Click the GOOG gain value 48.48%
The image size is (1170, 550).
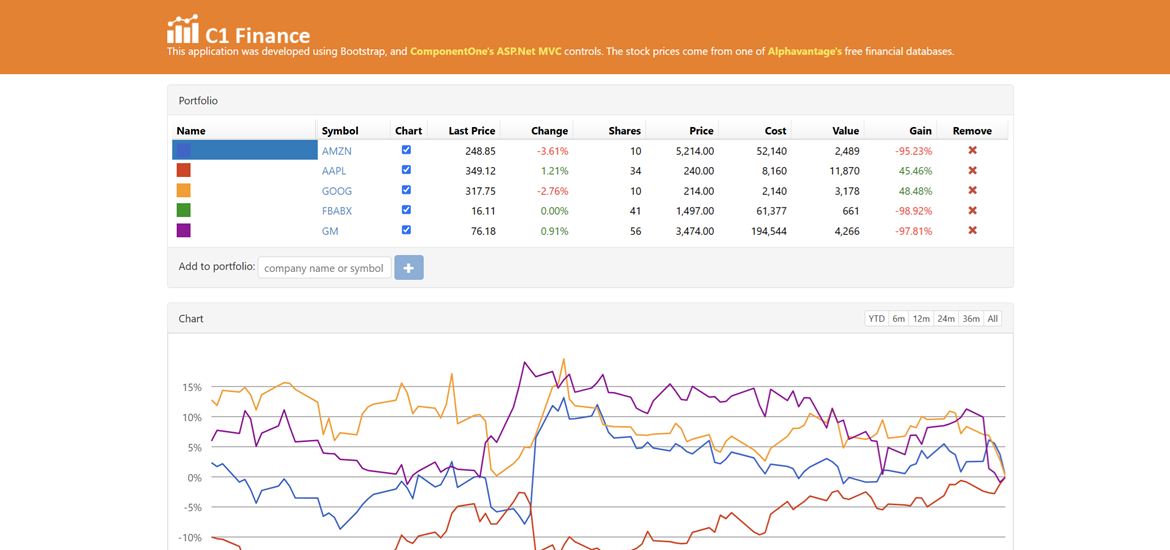[x=916, y=191]
